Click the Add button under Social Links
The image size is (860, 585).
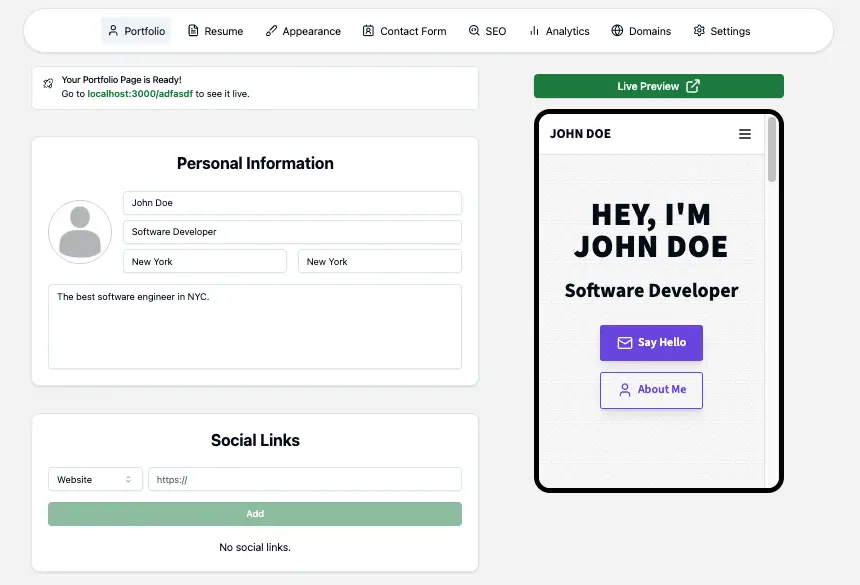point(255,513)
